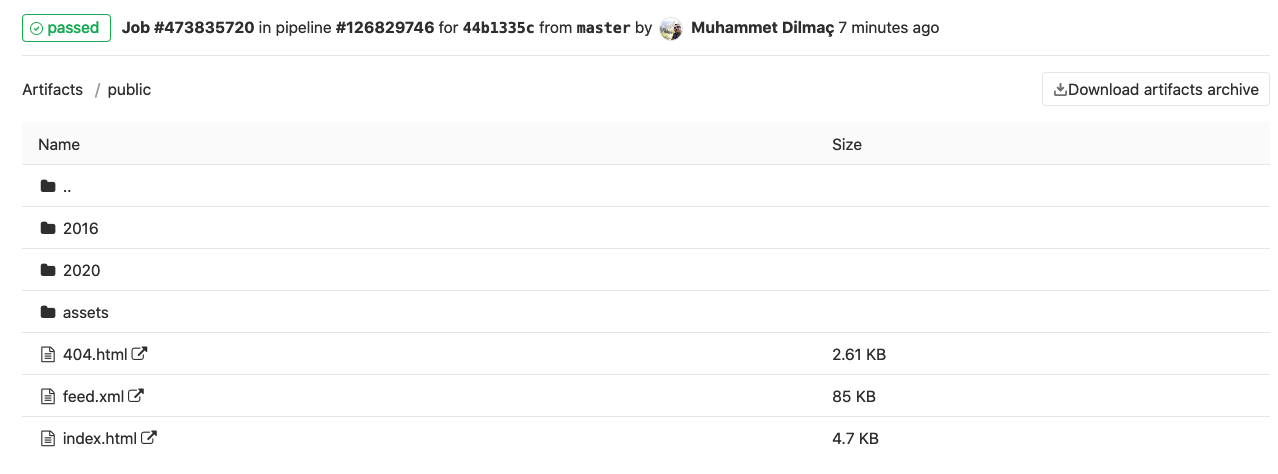Click the passed status badge

65,28
